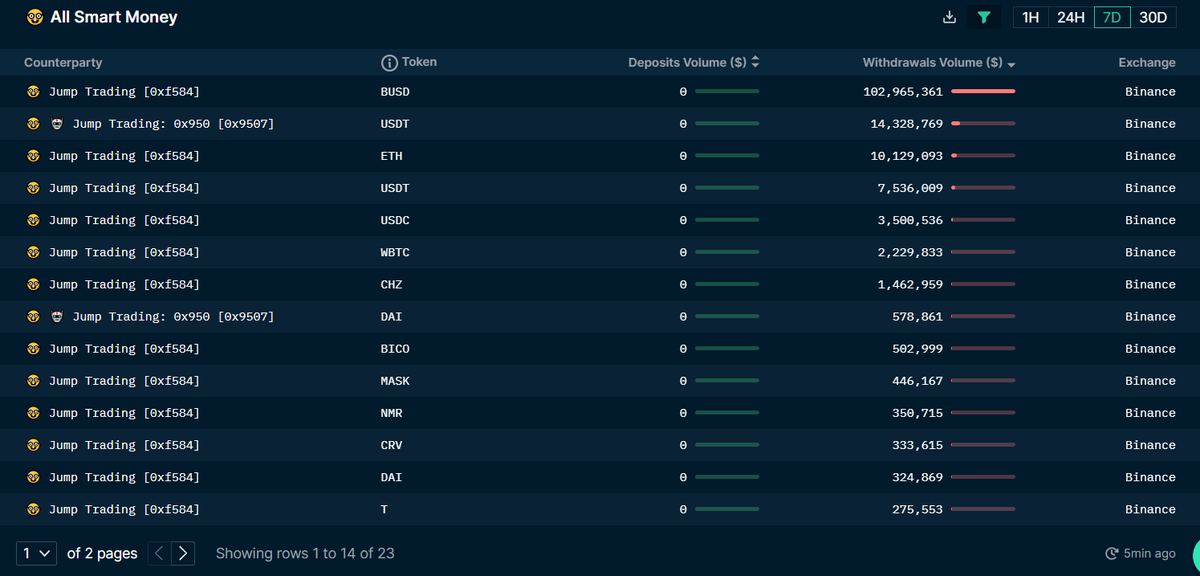Click the Jump Trading 0x950 badge in the DAI row
1200x576 pixels.
click(57, 316)
